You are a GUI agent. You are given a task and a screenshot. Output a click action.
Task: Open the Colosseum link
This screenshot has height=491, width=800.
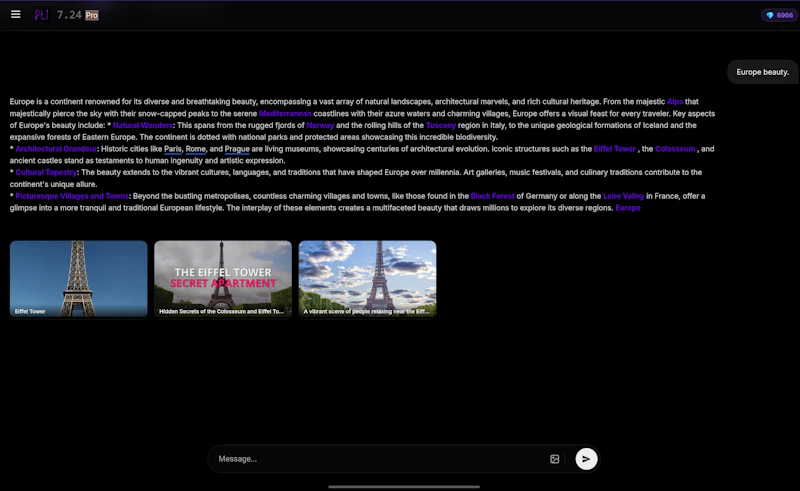(675, 149)
